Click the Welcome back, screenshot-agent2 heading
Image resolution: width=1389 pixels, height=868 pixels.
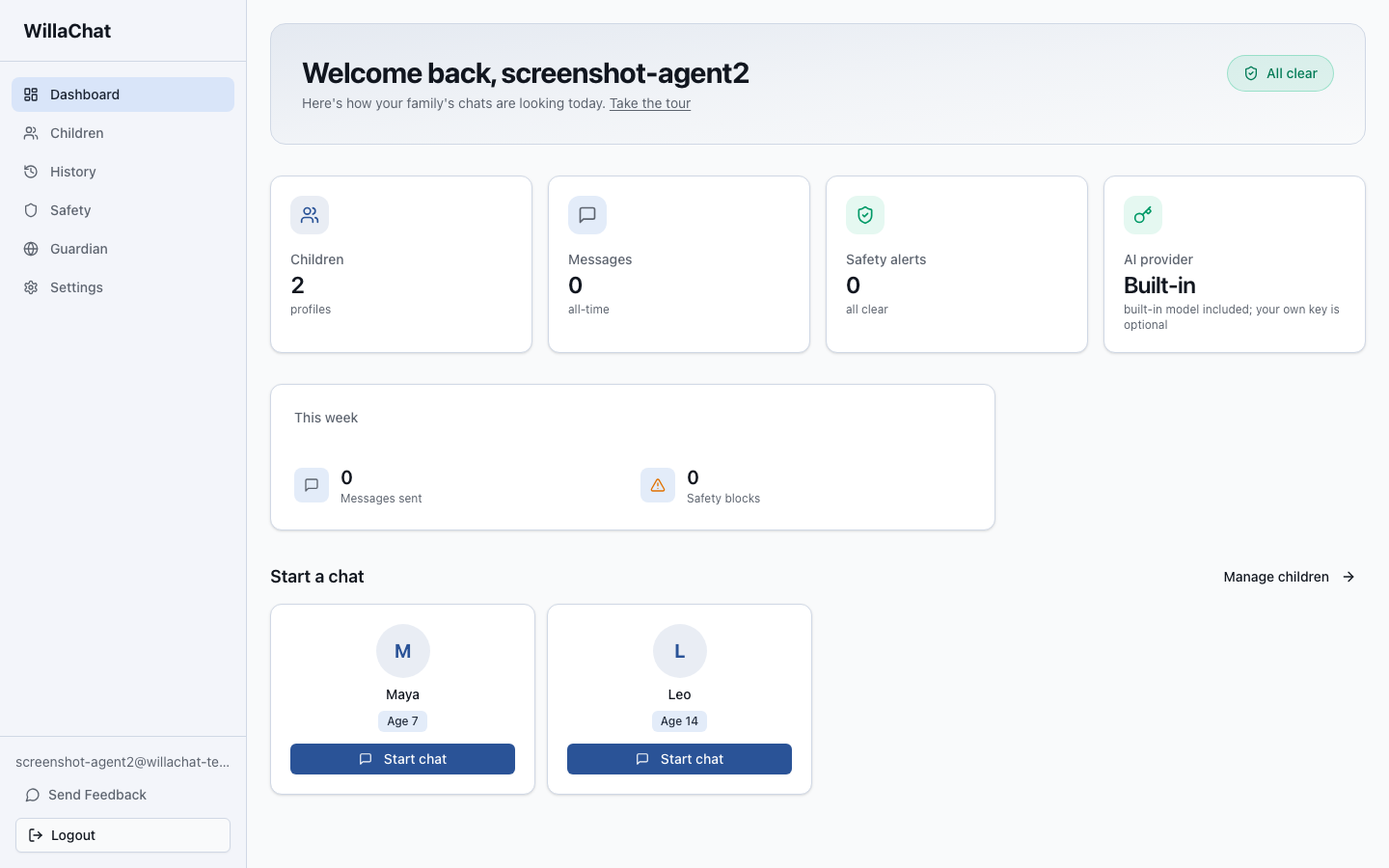click(x=526, y=73)
